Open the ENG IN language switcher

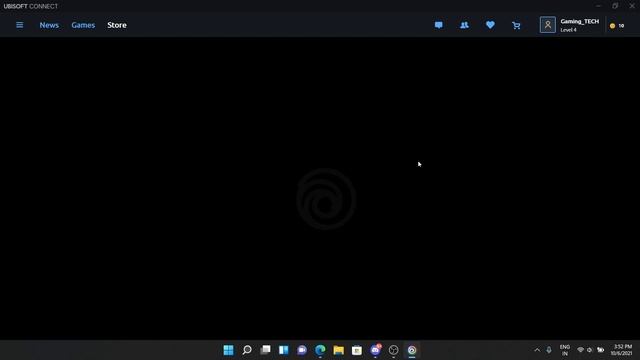click(x=565, y=350)
